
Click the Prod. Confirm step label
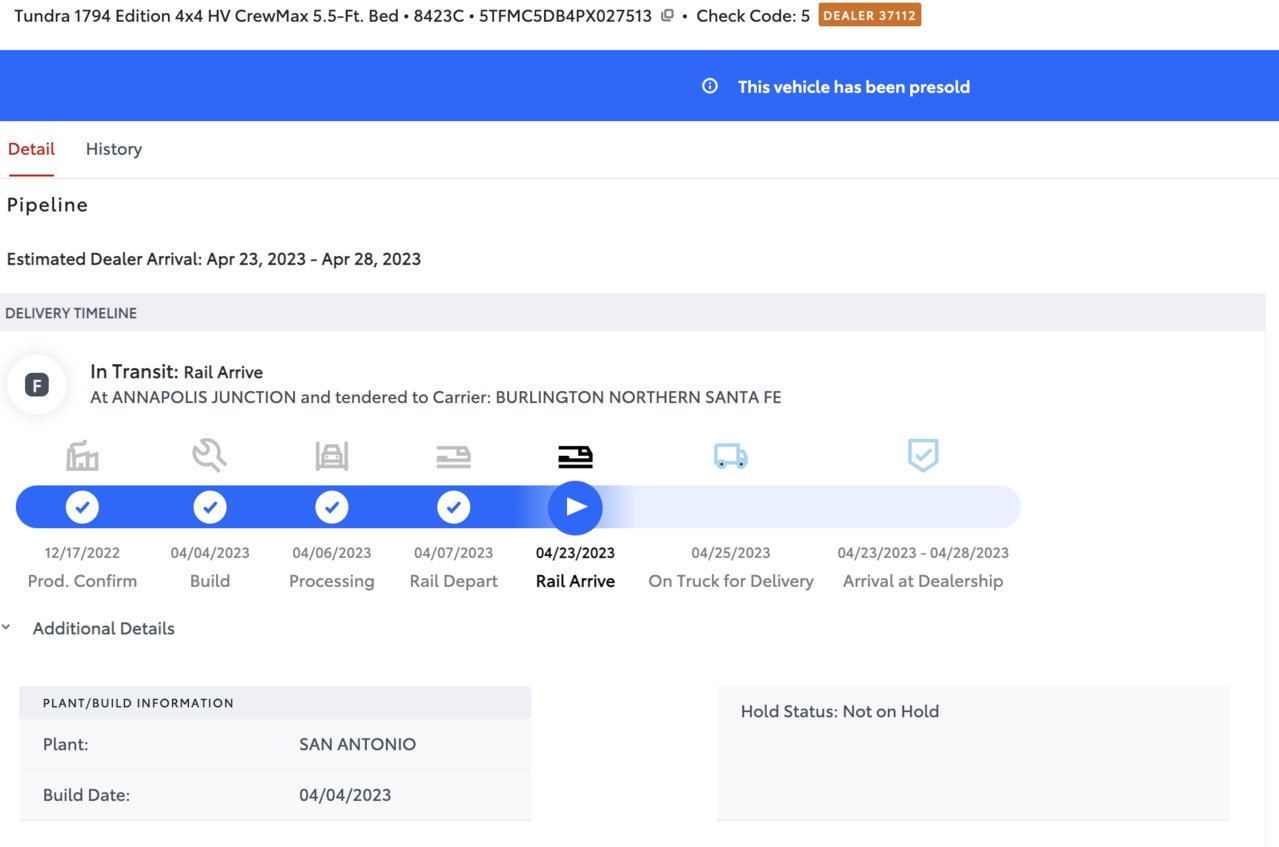[82, 581]
